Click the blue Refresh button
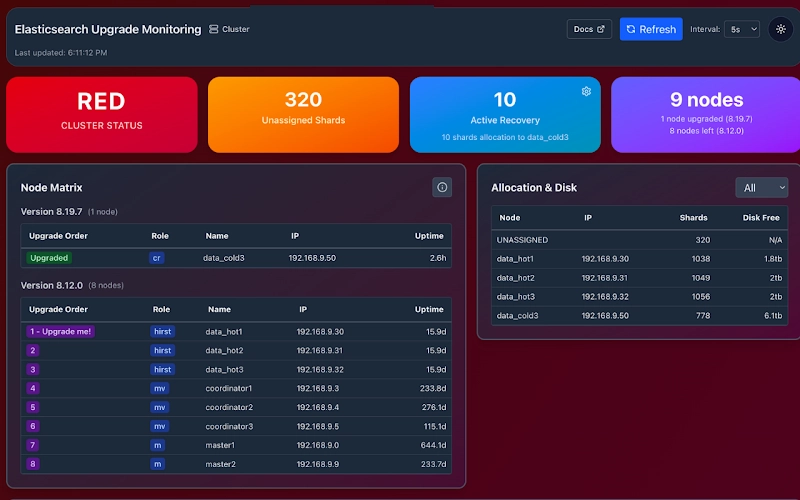The height and width of the screenshot is (500, 800). tap(651, 29)
